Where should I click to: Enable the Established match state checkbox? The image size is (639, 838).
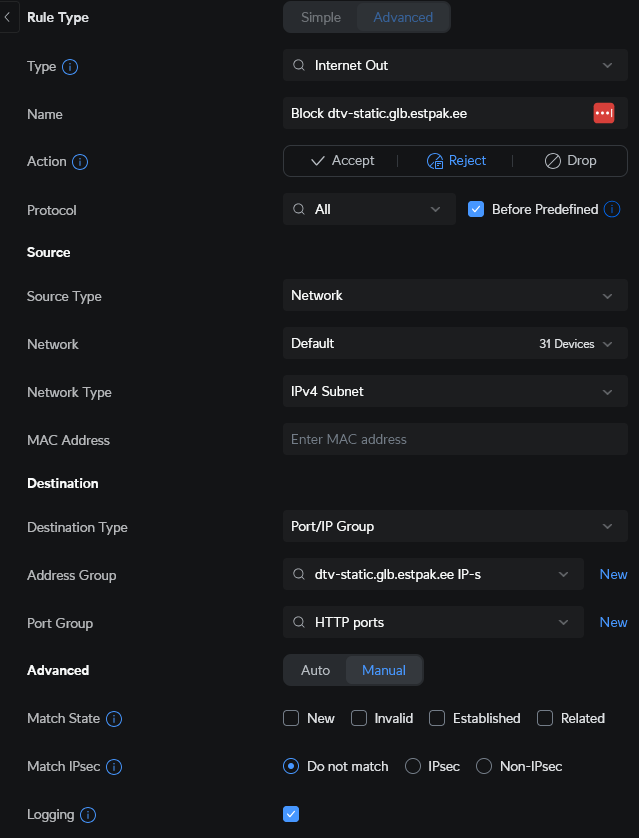tap(437, 718)
